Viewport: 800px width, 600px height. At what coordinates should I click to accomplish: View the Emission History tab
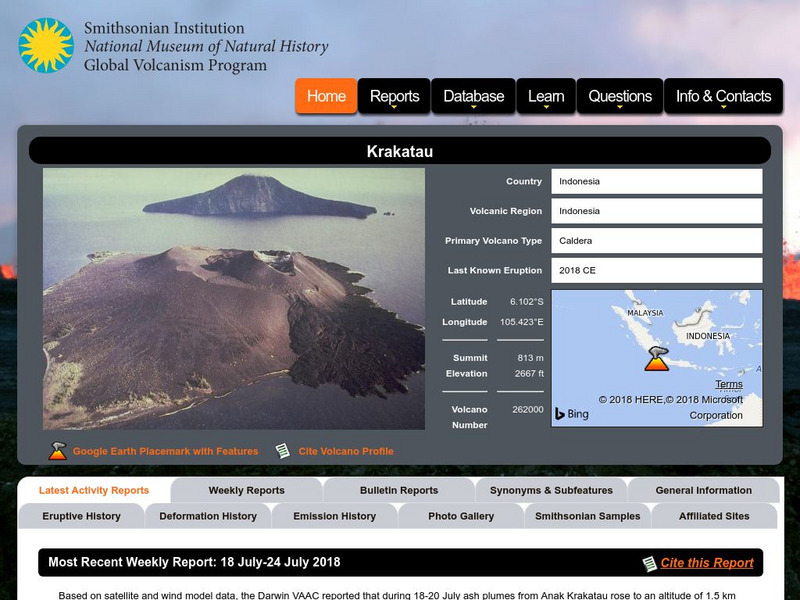pos(335,516)
